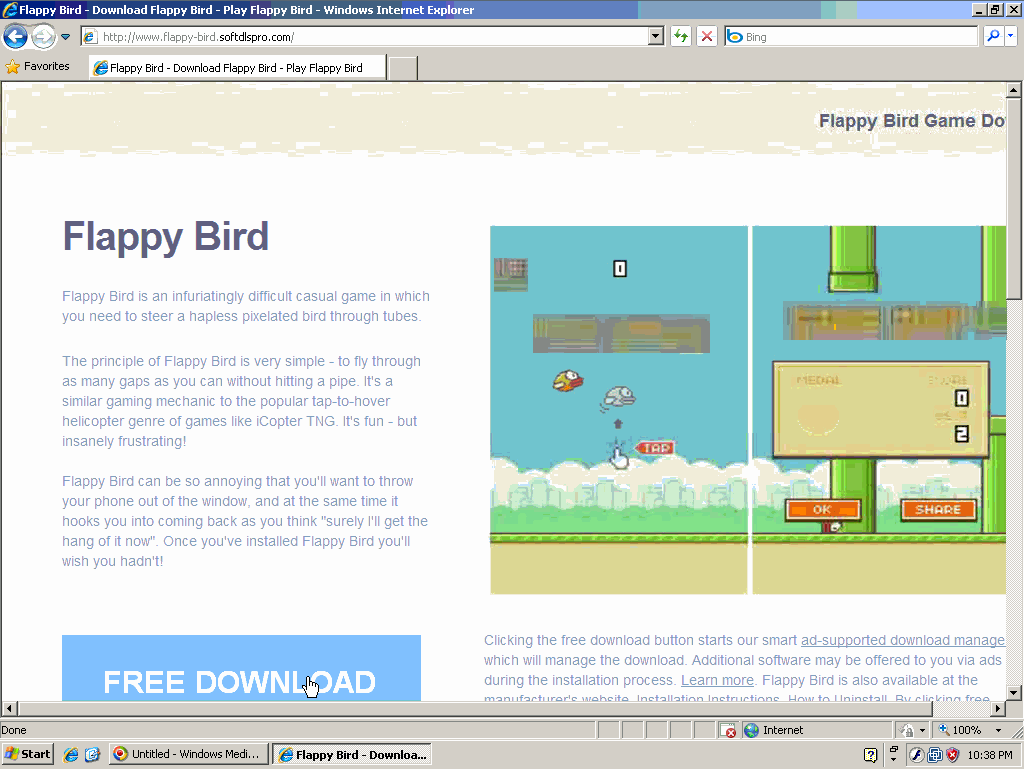Open the ad-supported download manager link

point(903,640)
